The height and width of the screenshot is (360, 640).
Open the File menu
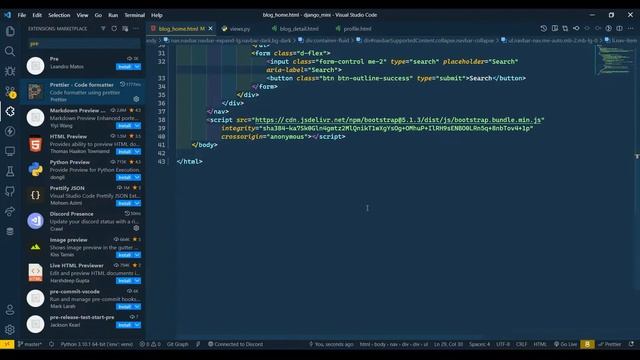coord(22,15)
